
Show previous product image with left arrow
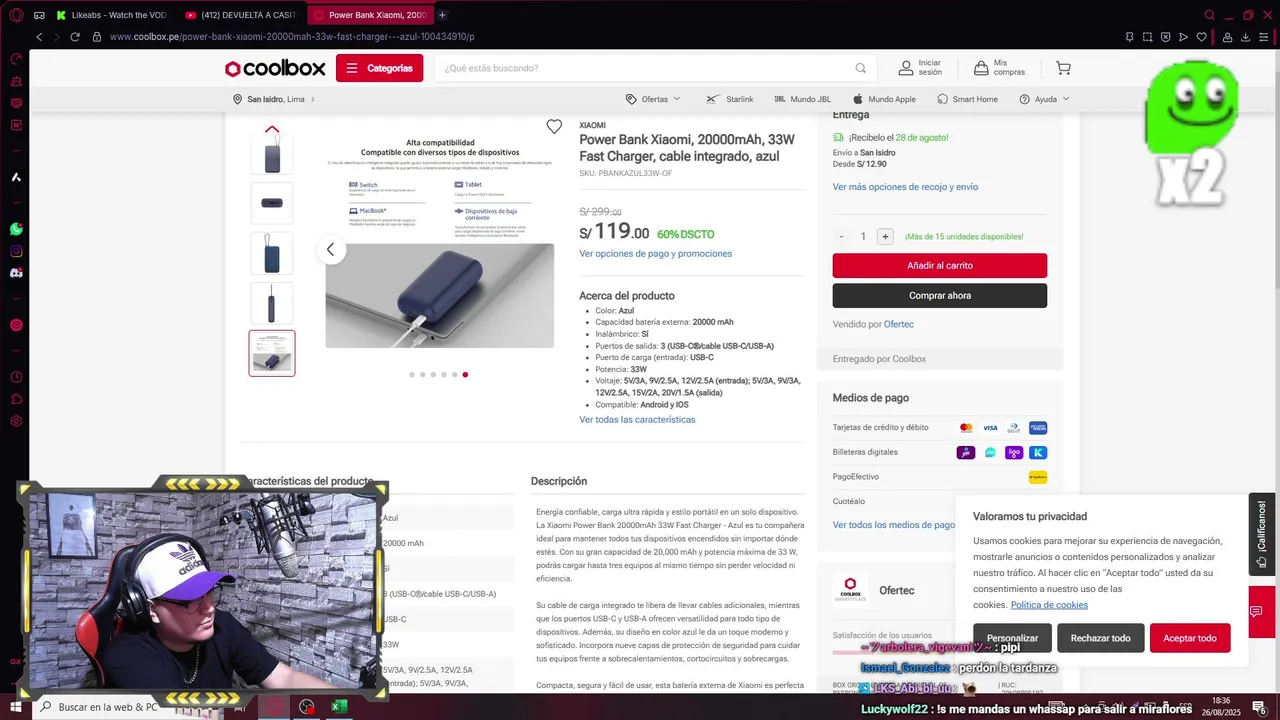tap(330, 249)
